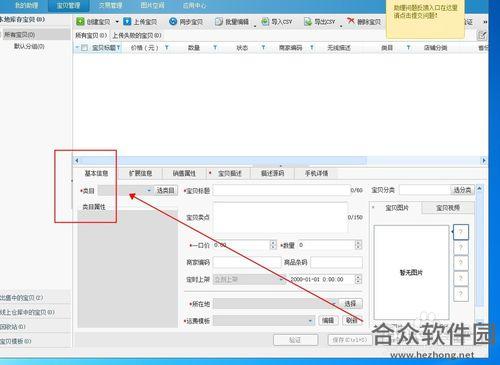Switch to the 应用中心 top tab
The image size is (500, 365).
click(x=194, y=6)
